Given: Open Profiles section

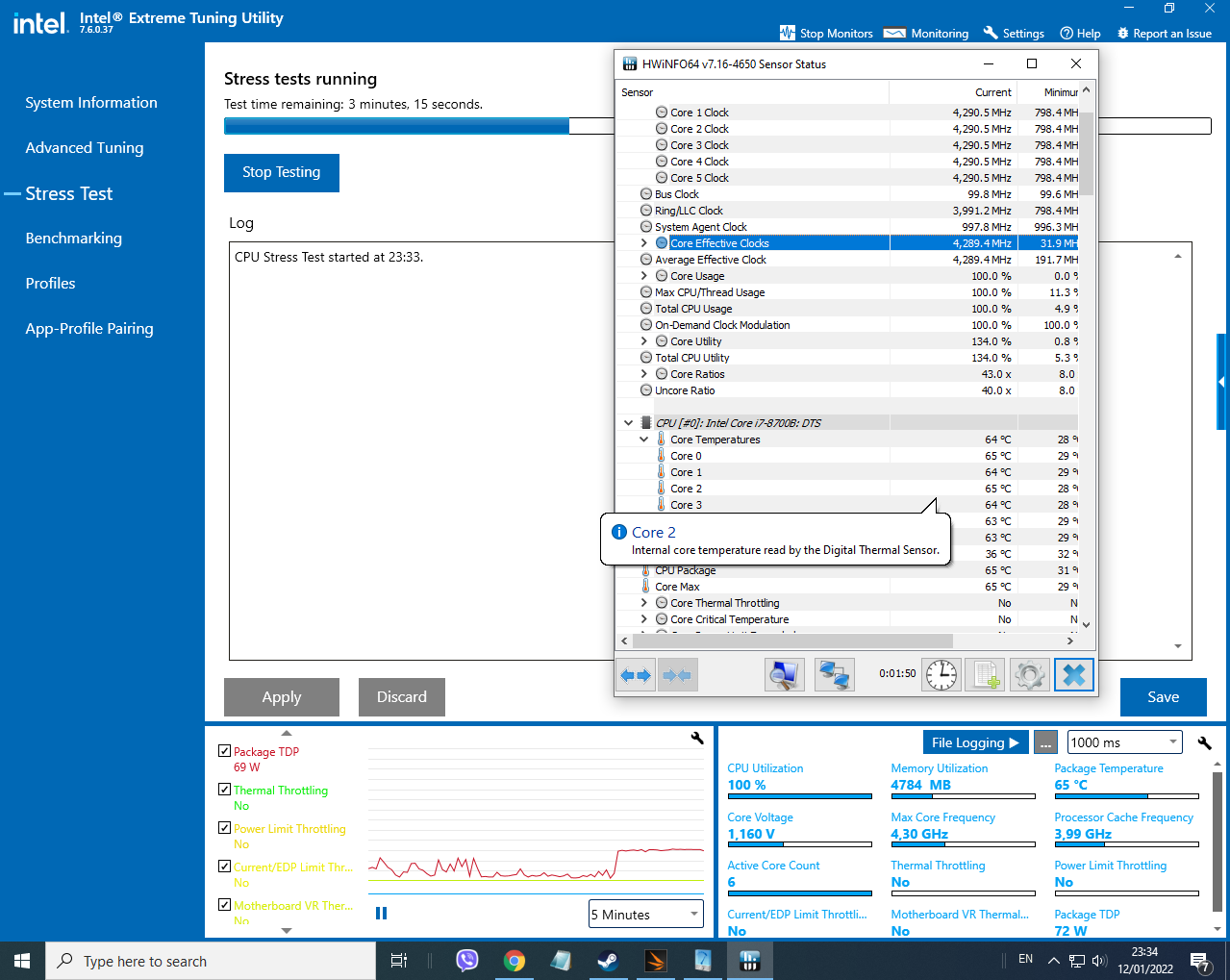Looking at the screenshot, I should 50,284.
